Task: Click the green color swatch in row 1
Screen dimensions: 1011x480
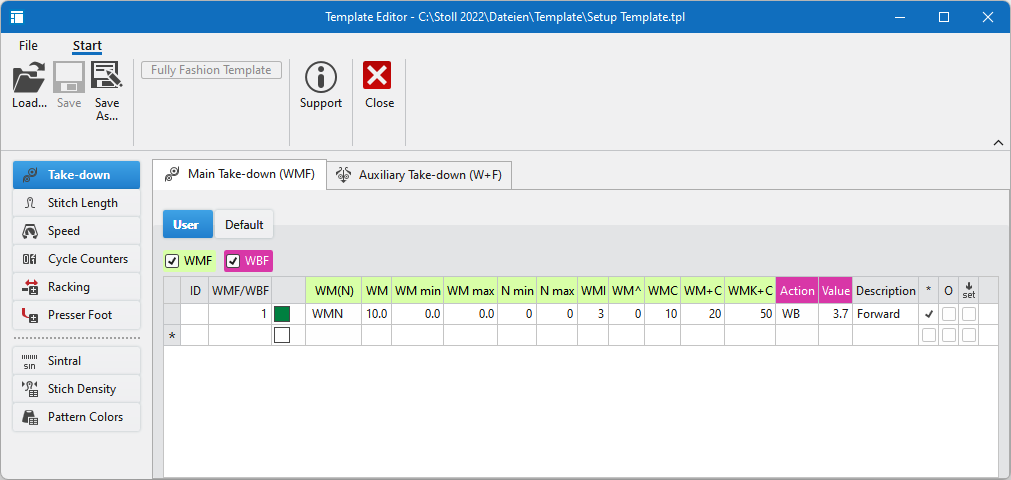Action: point(282,314)
